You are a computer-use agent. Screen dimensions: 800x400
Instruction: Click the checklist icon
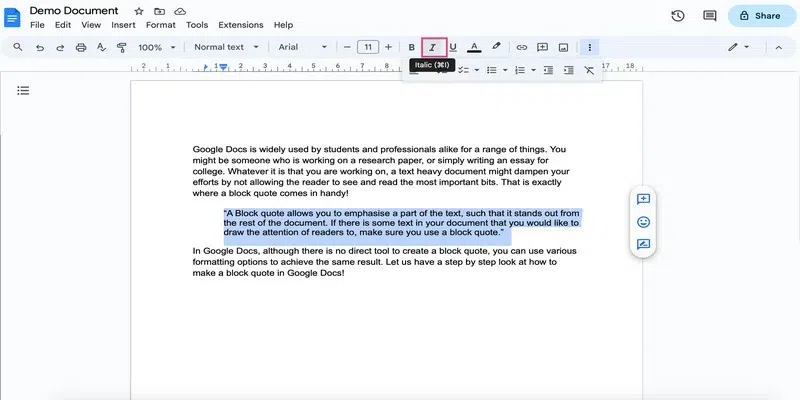(x=463, y=70)
